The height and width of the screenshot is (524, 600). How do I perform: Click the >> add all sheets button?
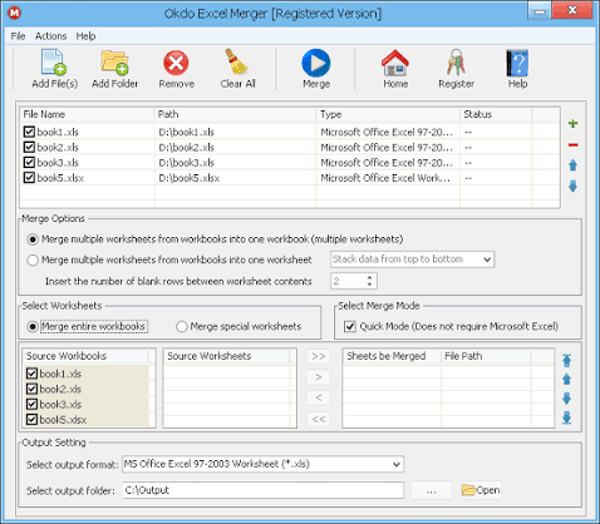click(x=318, y=356)
